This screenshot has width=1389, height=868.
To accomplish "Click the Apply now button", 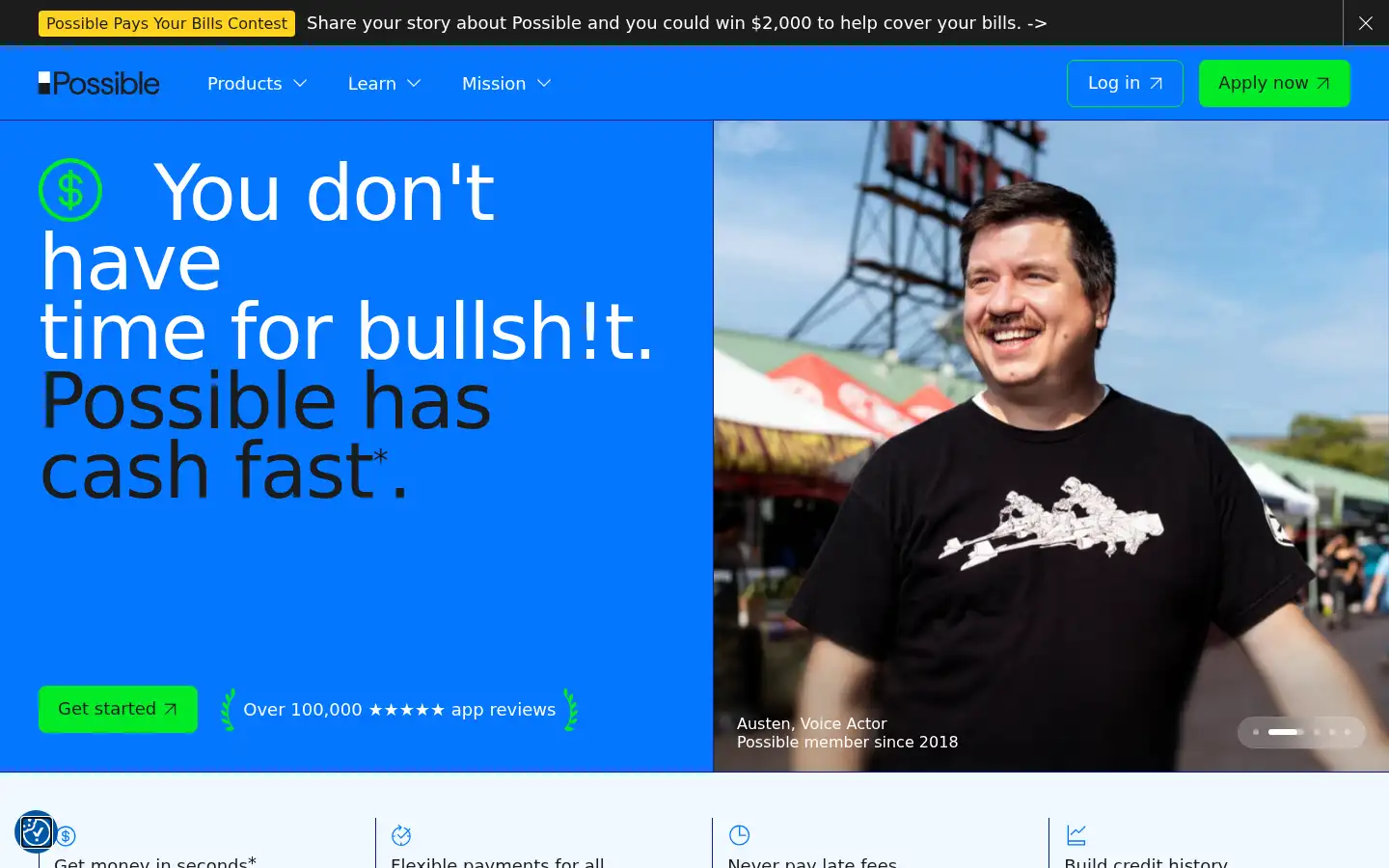I will tap(1274, 83).
